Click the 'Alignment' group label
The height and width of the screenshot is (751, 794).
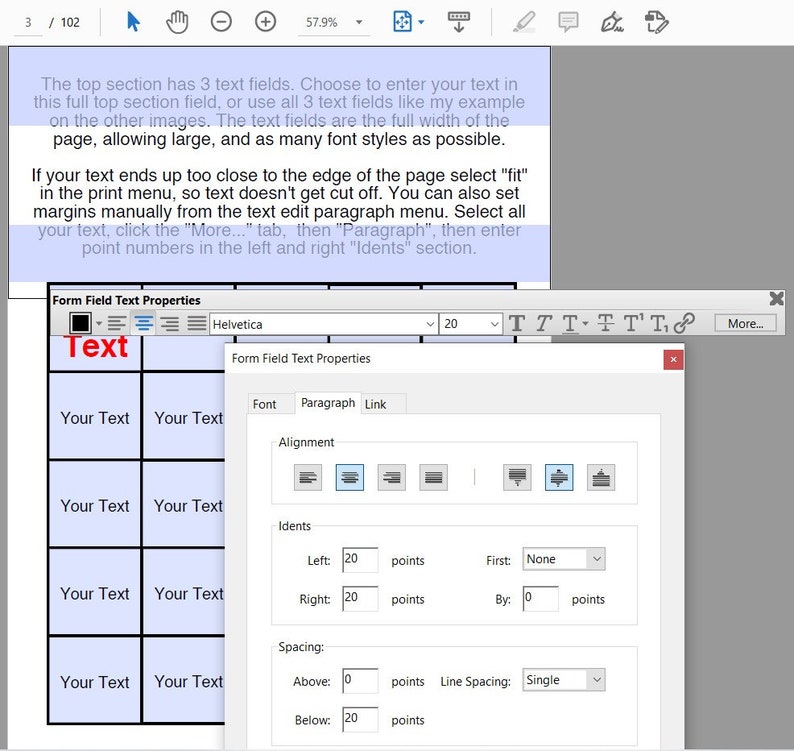[x=306, y=442]
